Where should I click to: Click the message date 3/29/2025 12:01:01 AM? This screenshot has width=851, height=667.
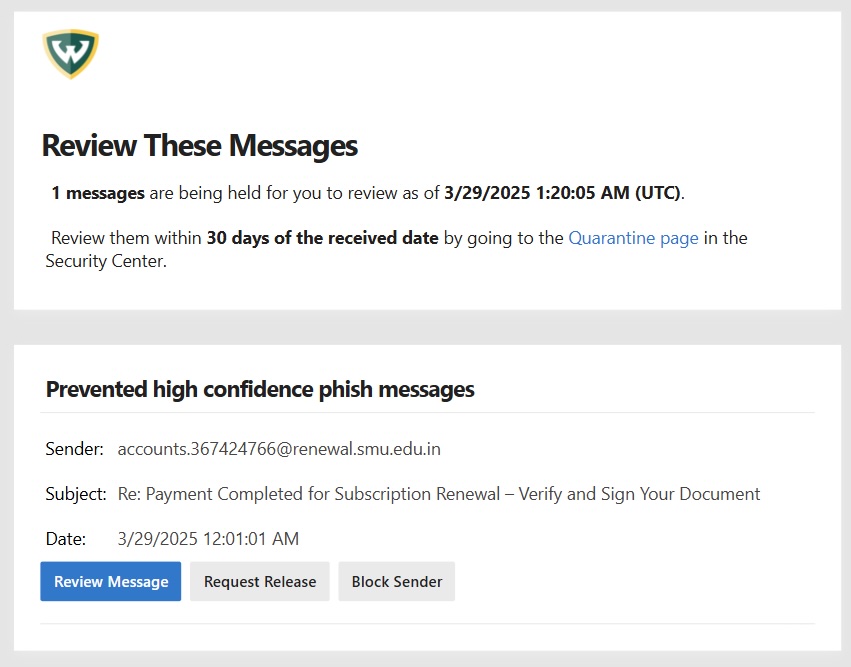(208, 539)
